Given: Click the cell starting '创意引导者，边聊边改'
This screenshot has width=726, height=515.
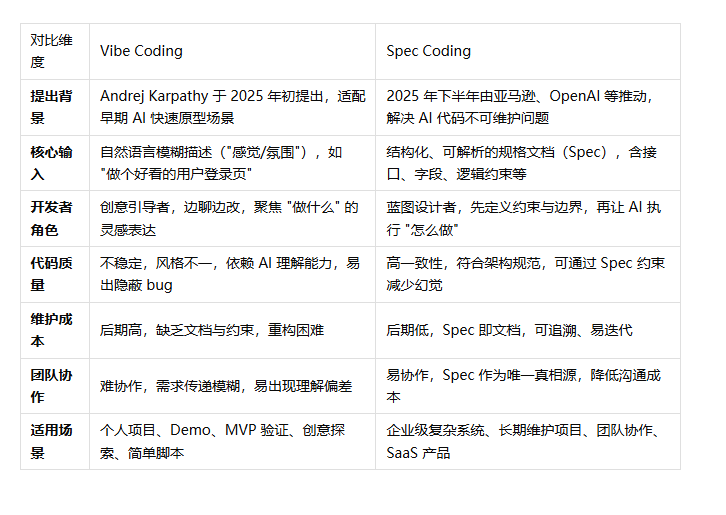Looking at the screenshot, I should point(232,219).
